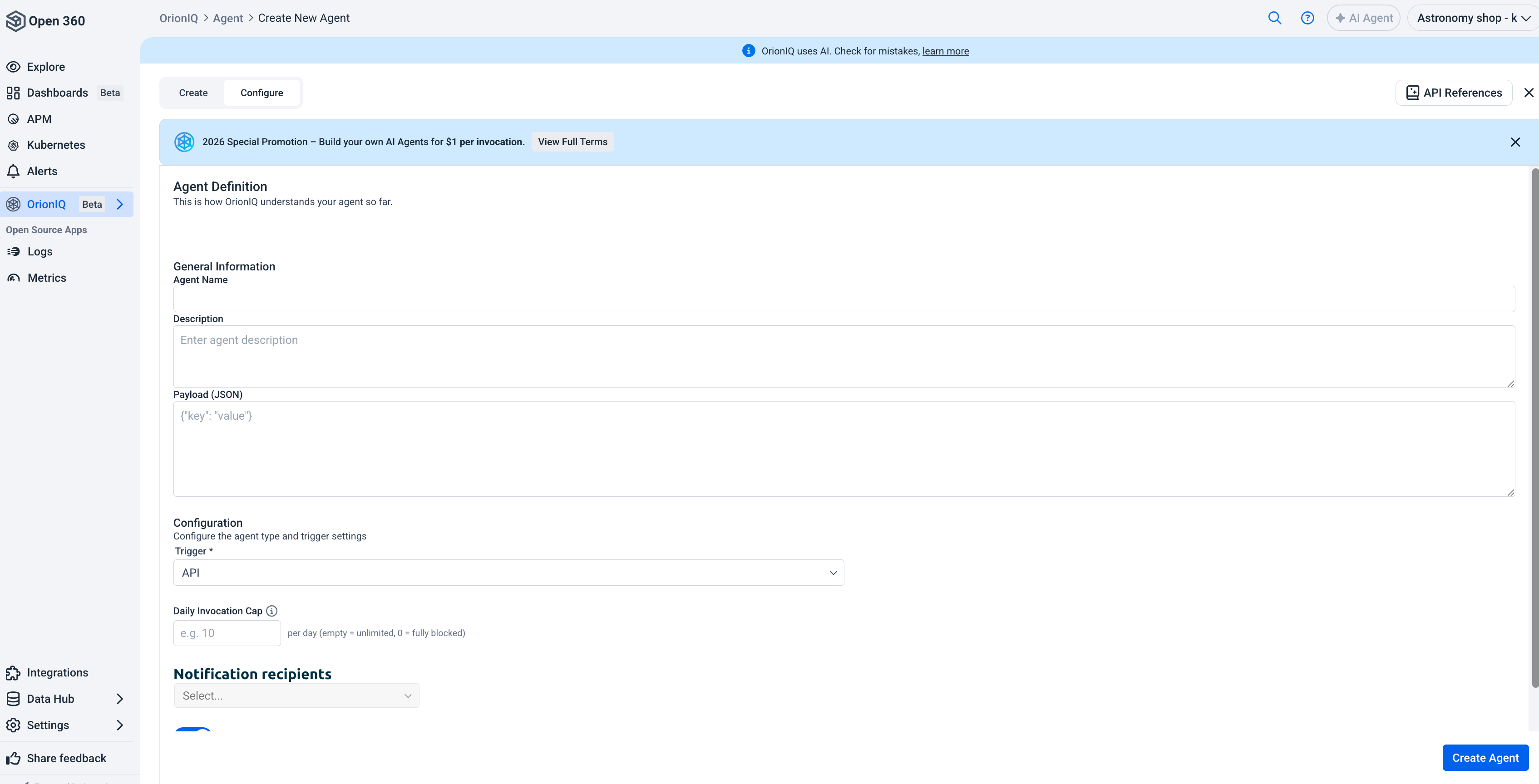Click the info icon beside Daily Invocation Cap
This screenshot has height=784, width=1539.
(x=272, y=610)
